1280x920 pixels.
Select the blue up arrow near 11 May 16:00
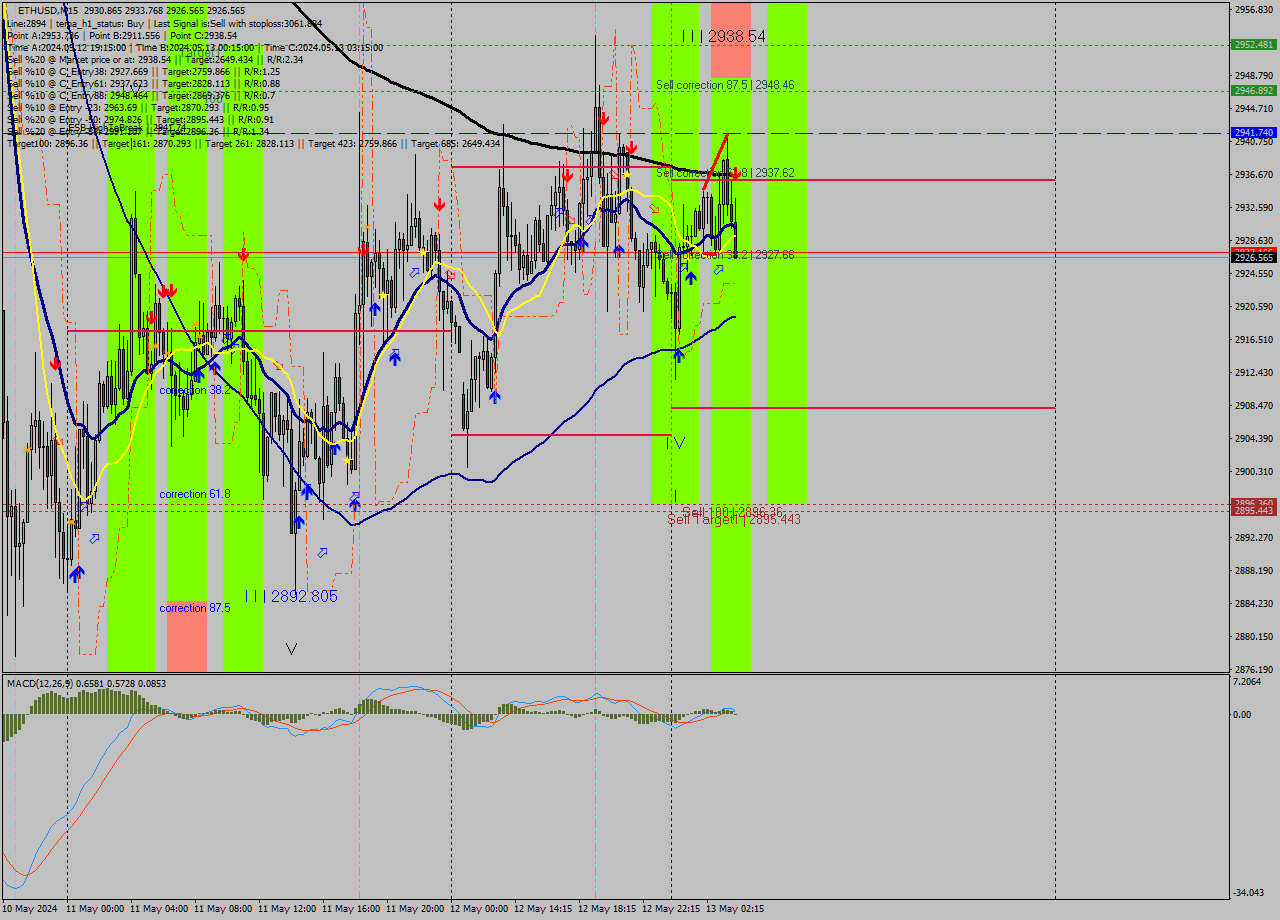click(x=375, y=310)
